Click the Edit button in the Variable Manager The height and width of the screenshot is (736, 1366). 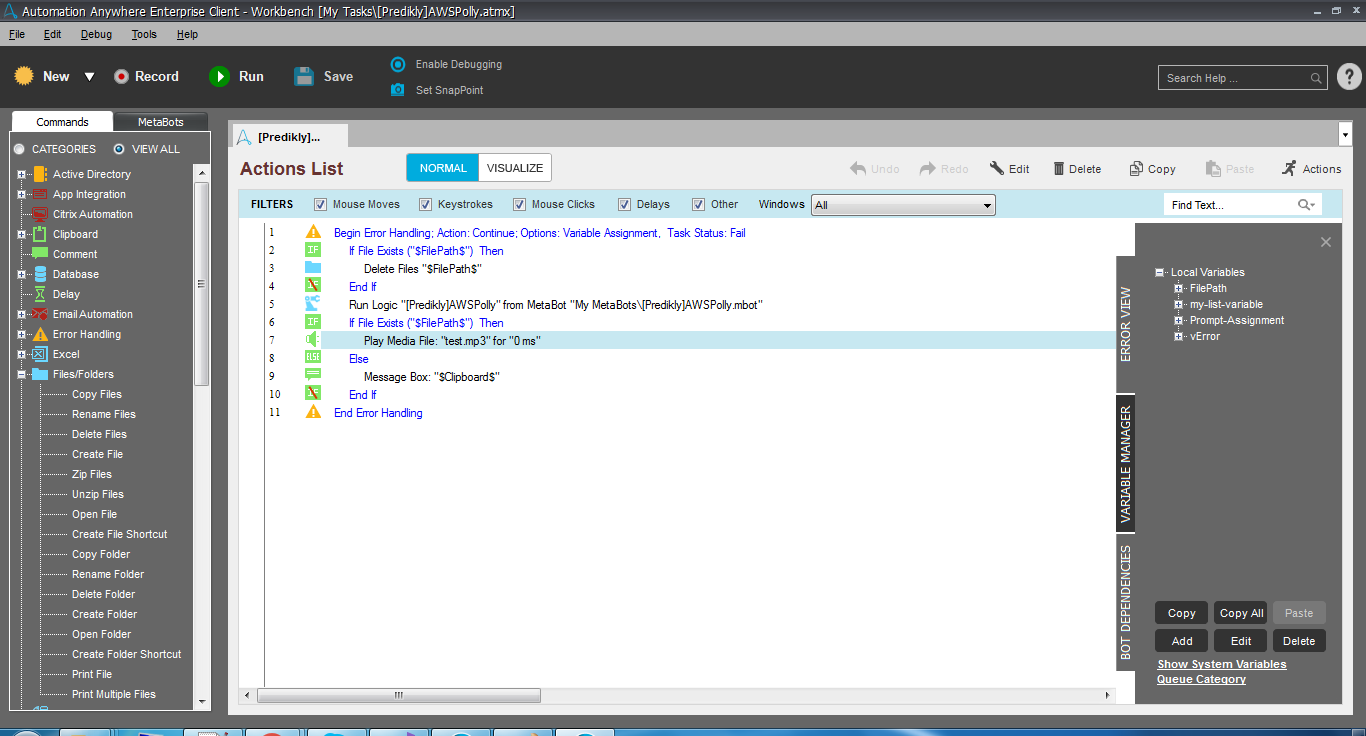[x=1241, y=641]
